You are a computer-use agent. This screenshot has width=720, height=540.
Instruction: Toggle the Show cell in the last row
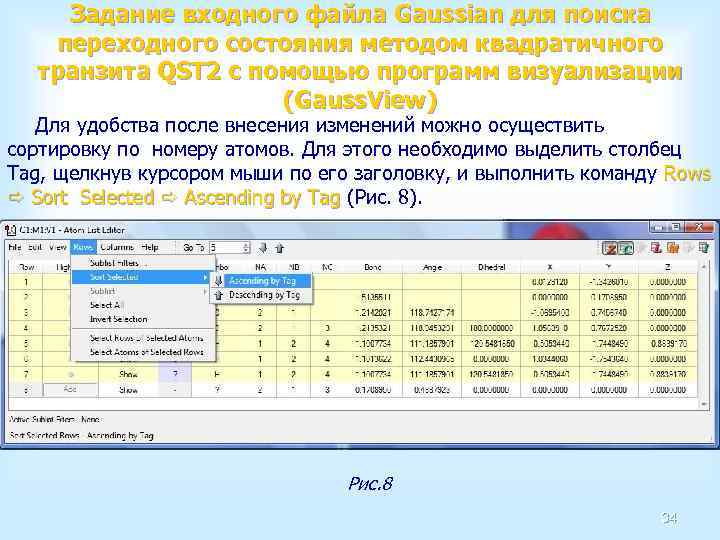point(129,390)
